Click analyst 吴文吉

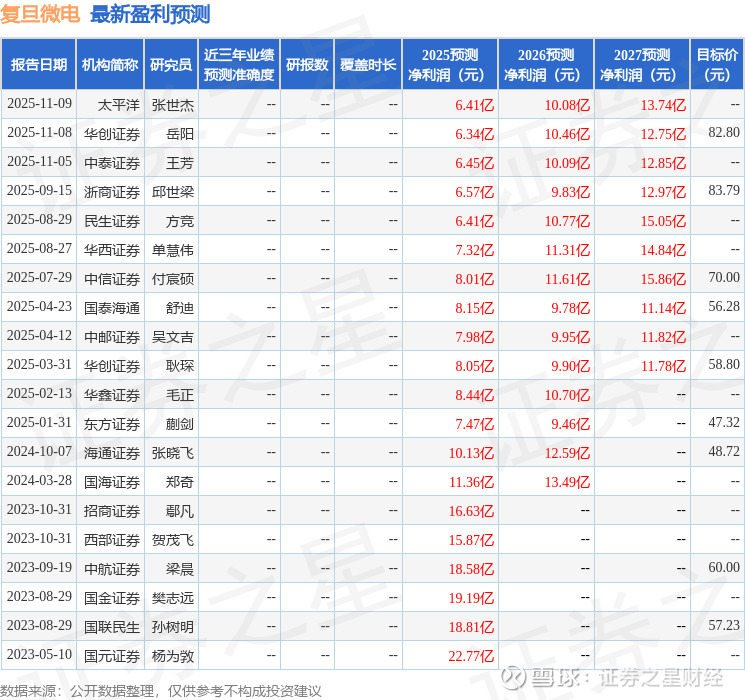(172, 337)
